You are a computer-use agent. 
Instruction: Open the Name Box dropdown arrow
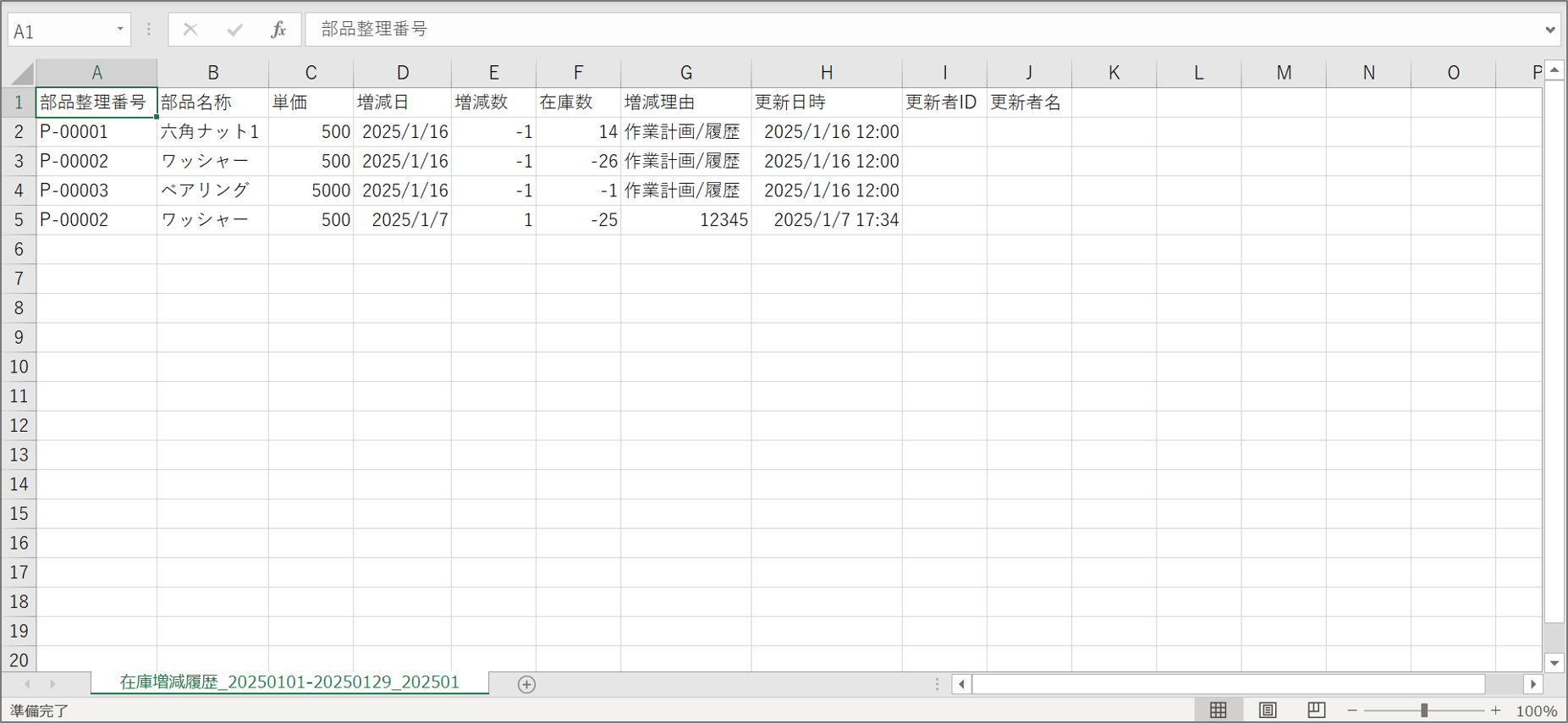[120, 30]
